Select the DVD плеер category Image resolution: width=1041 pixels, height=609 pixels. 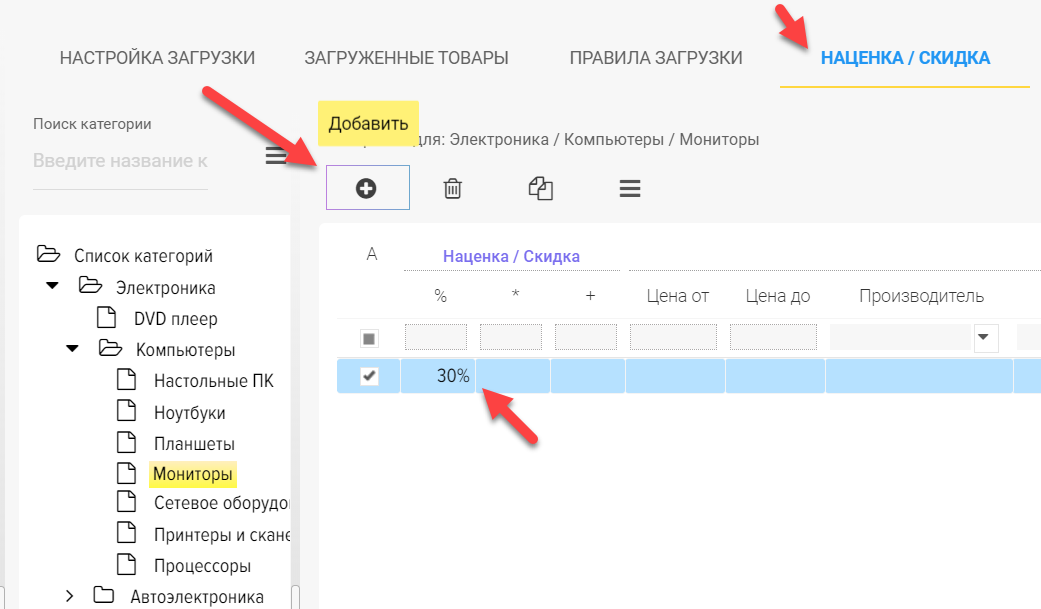coord(176,319)
